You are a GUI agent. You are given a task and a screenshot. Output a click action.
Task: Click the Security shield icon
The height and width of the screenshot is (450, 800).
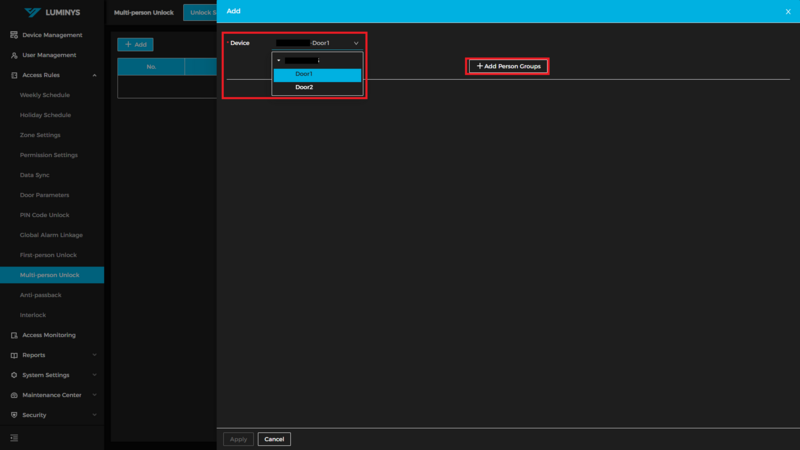14,415
